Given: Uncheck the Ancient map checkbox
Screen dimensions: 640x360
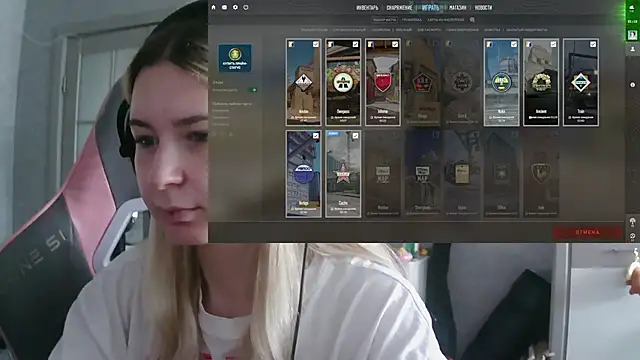Looking at the screenshot, I should click(x=553, y=44).
